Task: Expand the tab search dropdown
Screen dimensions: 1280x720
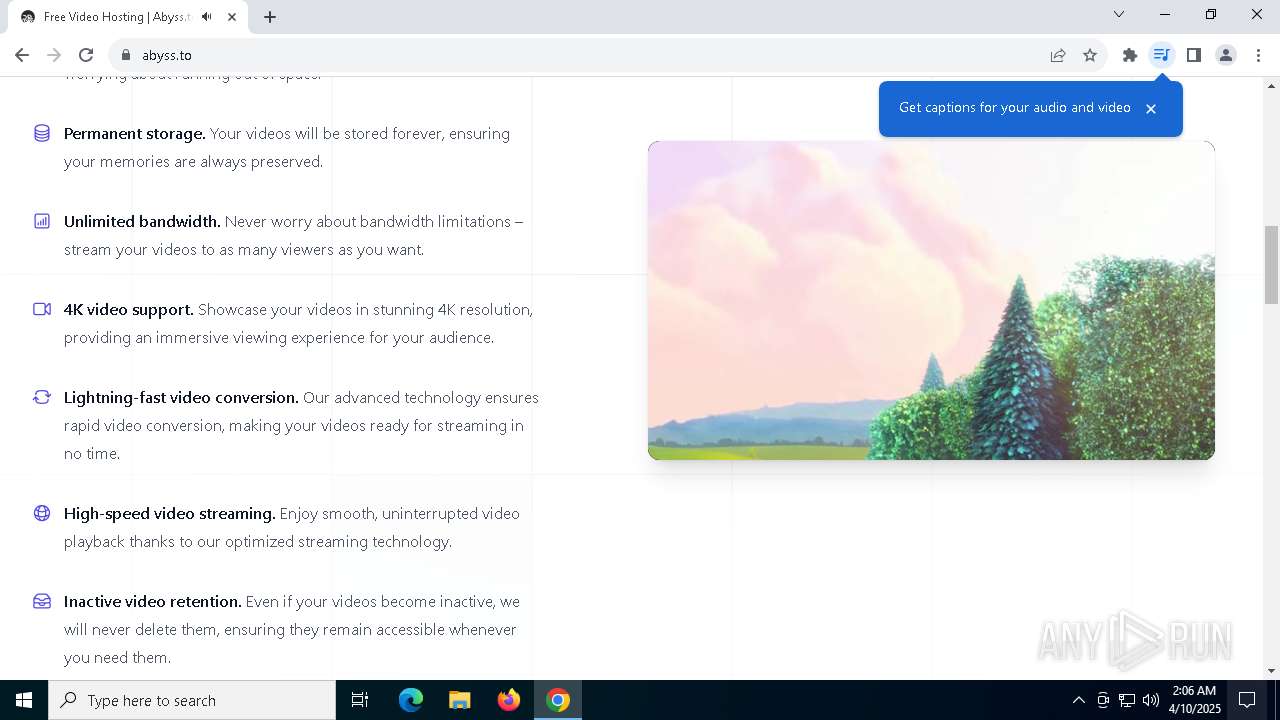Action: coord(1119,14)
